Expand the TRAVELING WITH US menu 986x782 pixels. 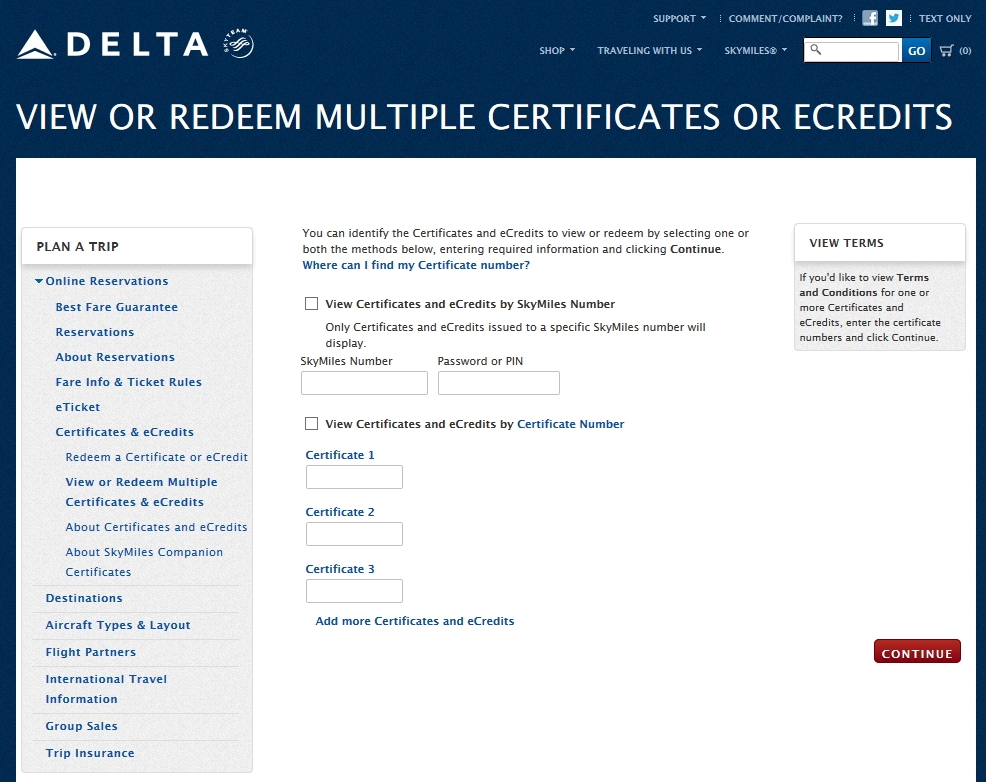pyautogui.click(x=649, y=50)
